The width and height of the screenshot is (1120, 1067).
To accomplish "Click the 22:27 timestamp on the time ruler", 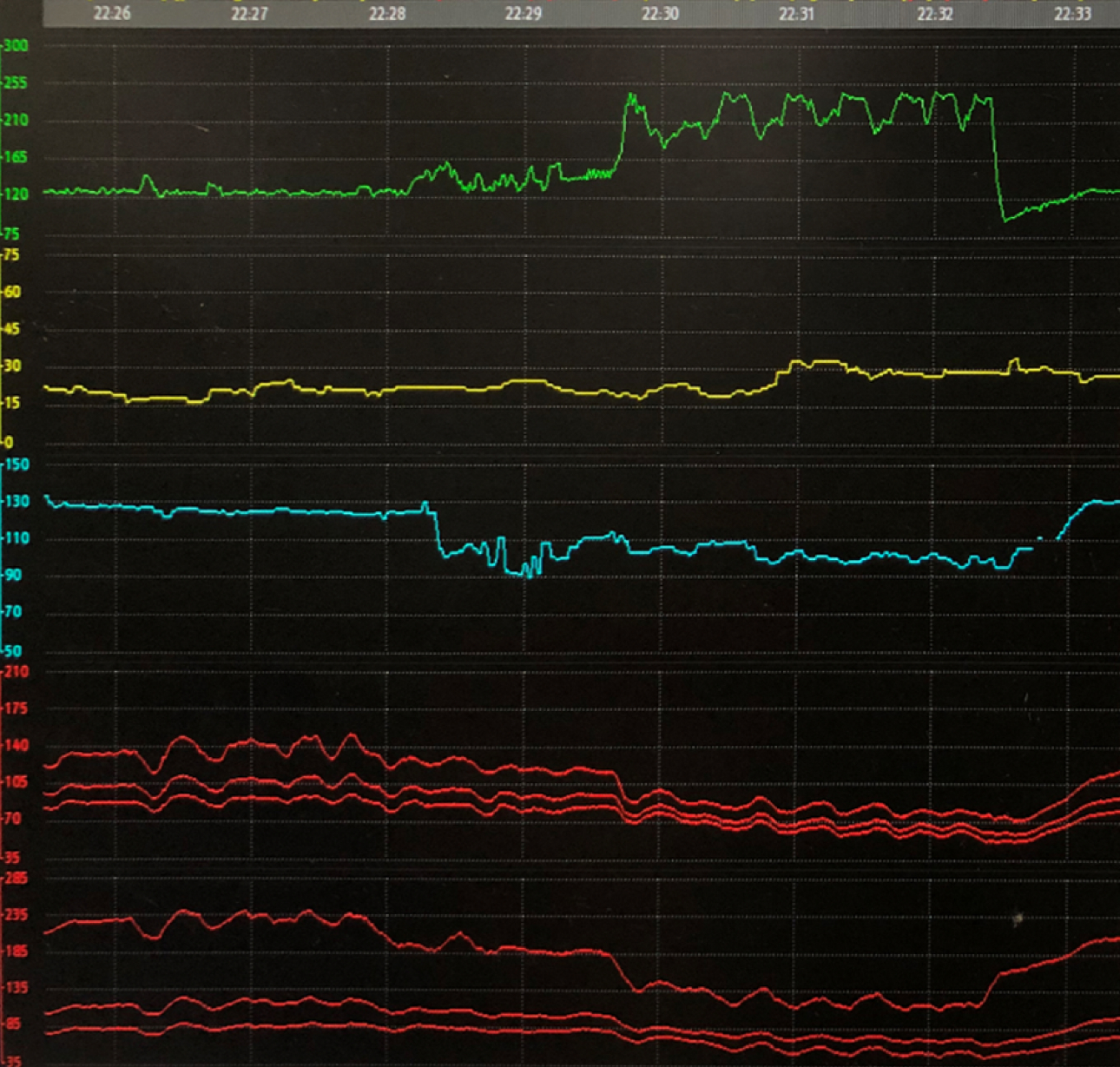I will coord(251,14).
